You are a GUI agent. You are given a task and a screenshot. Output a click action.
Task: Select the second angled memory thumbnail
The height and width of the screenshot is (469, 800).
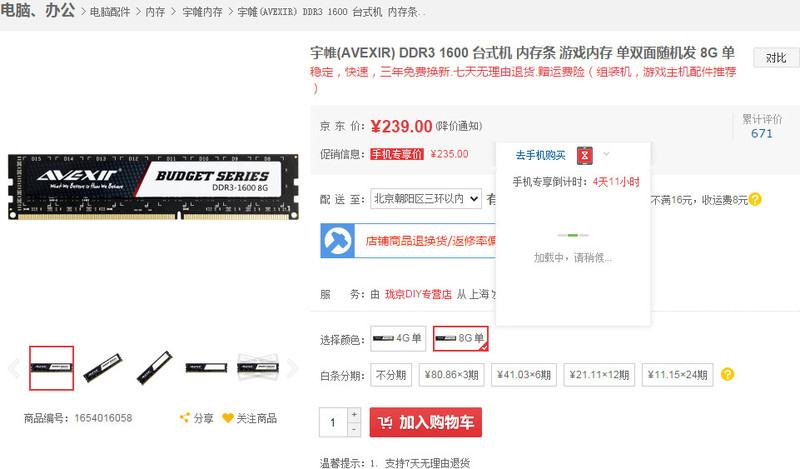[155, 367]
